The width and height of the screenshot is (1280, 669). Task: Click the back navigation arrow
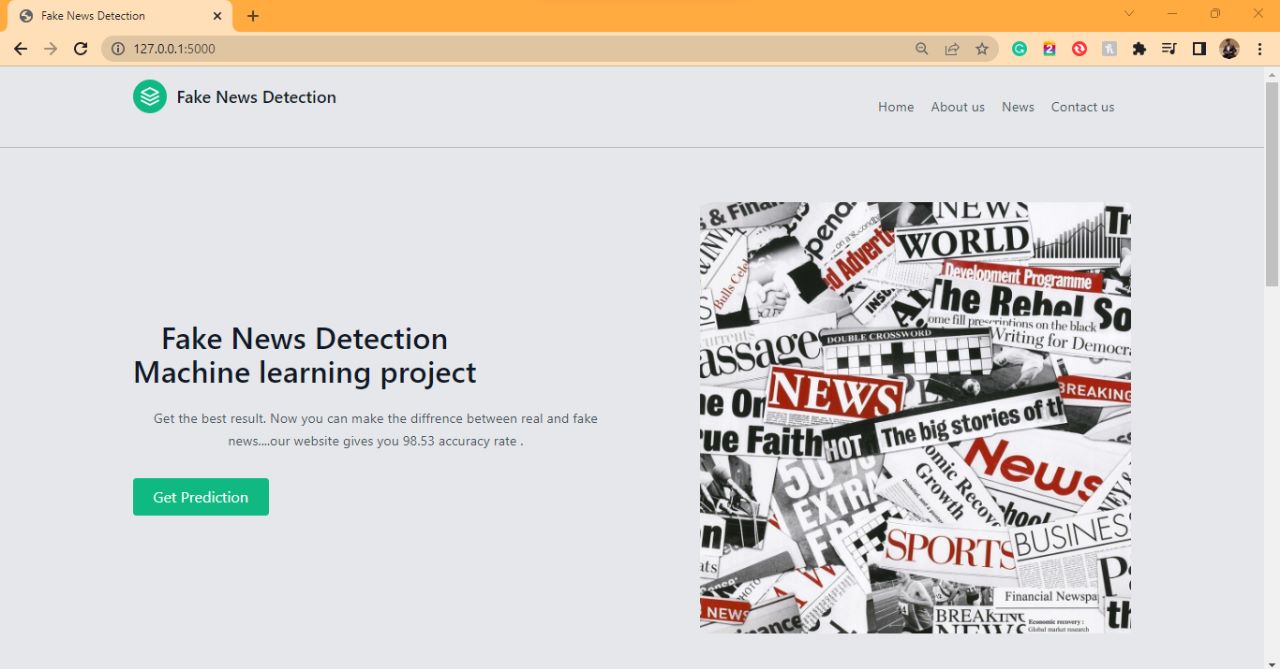pos(20,48)
